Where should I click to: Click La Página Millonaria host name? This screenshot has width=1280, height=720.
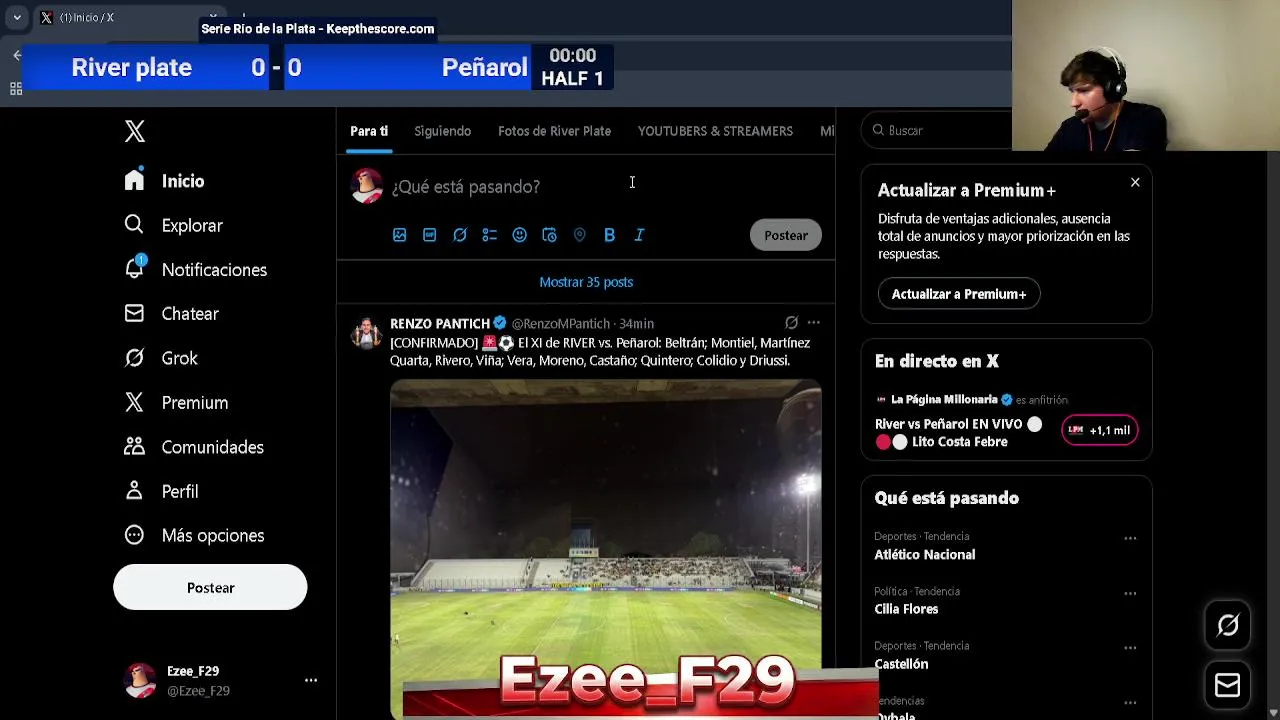click(944, 399)
